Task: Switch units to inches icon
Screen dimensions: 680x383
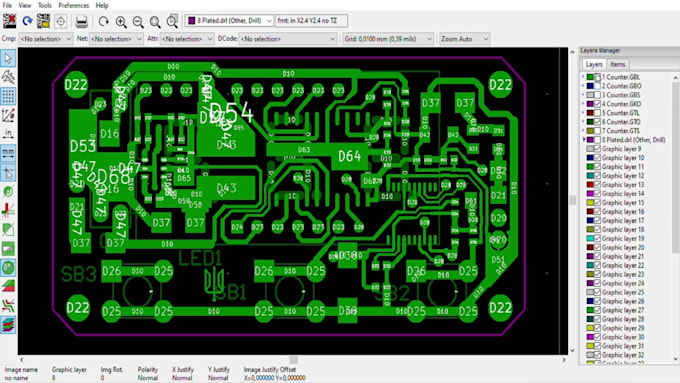Action: coord(8,134)
